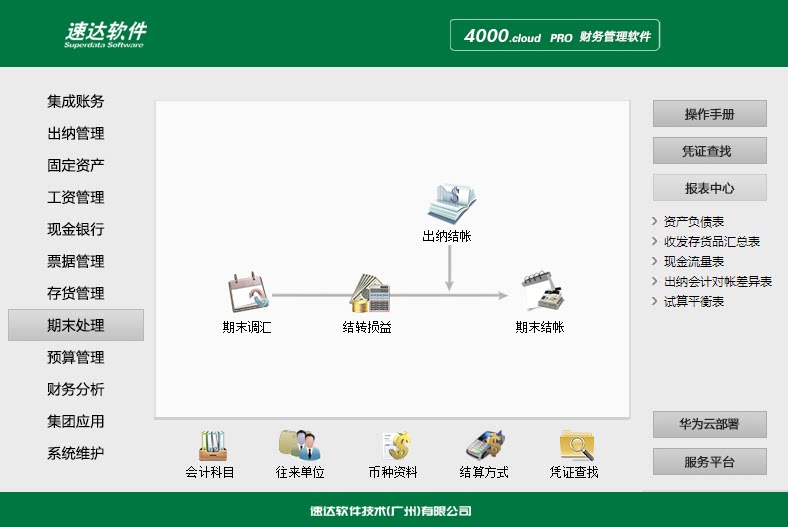Click the chevron beside 资产负债表
The height and width of the screenshot is (527, 788).
[x=654, y=221]
